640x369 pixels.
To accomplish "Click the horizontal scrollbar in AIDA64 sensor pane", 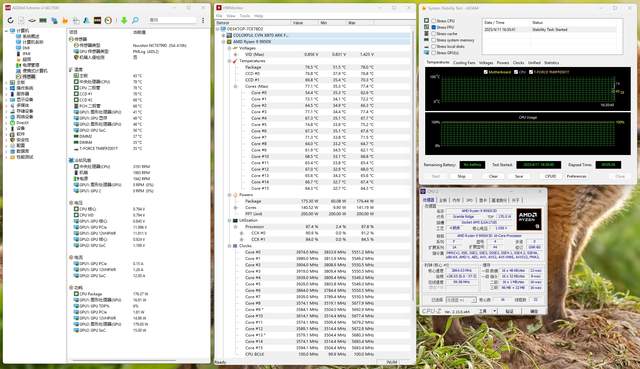I will click(124, 360).
